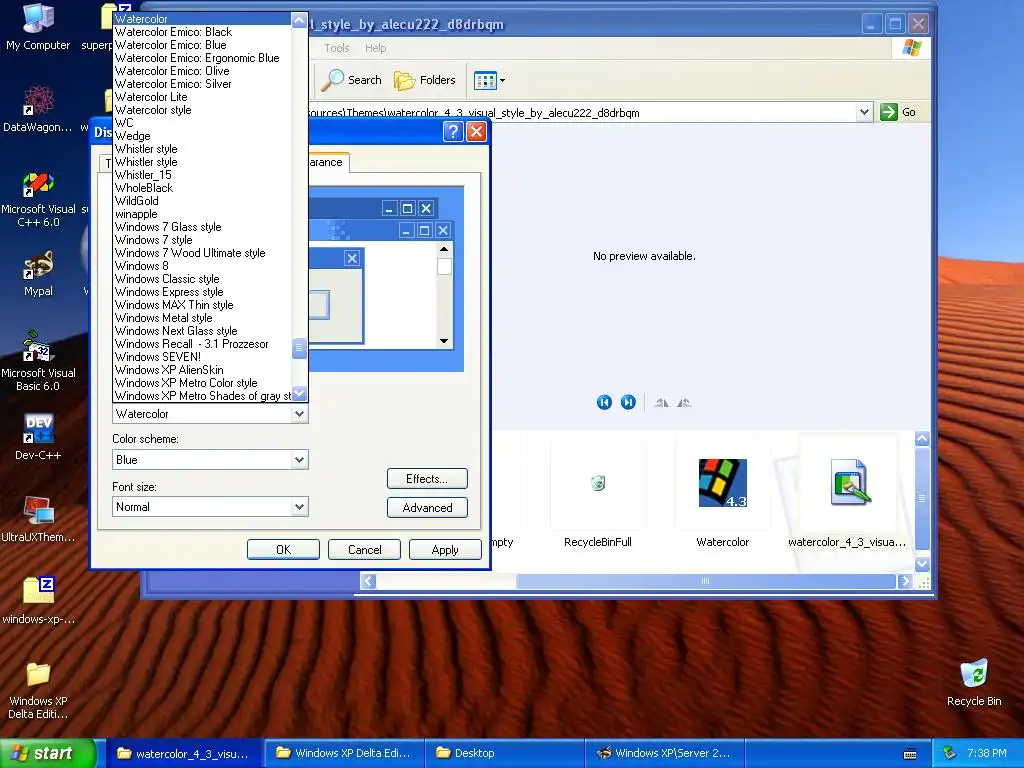Switch to watercolor_4_3_visu... taskbar button
The width and height of the screenshot is (1024, 768).
pos(185,753)
